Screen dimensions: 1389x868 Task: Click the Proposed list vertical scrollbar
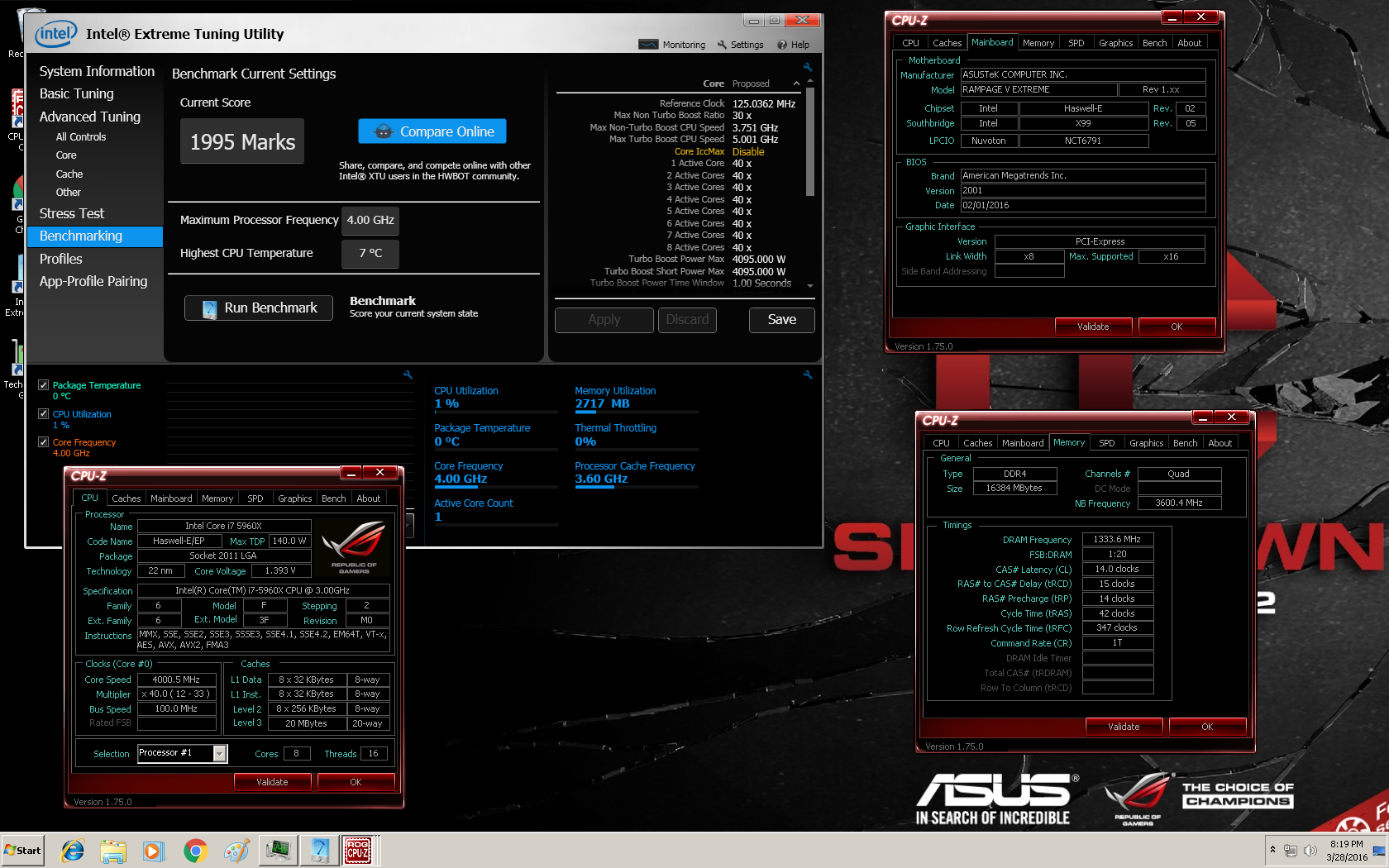tap(810, 141)
